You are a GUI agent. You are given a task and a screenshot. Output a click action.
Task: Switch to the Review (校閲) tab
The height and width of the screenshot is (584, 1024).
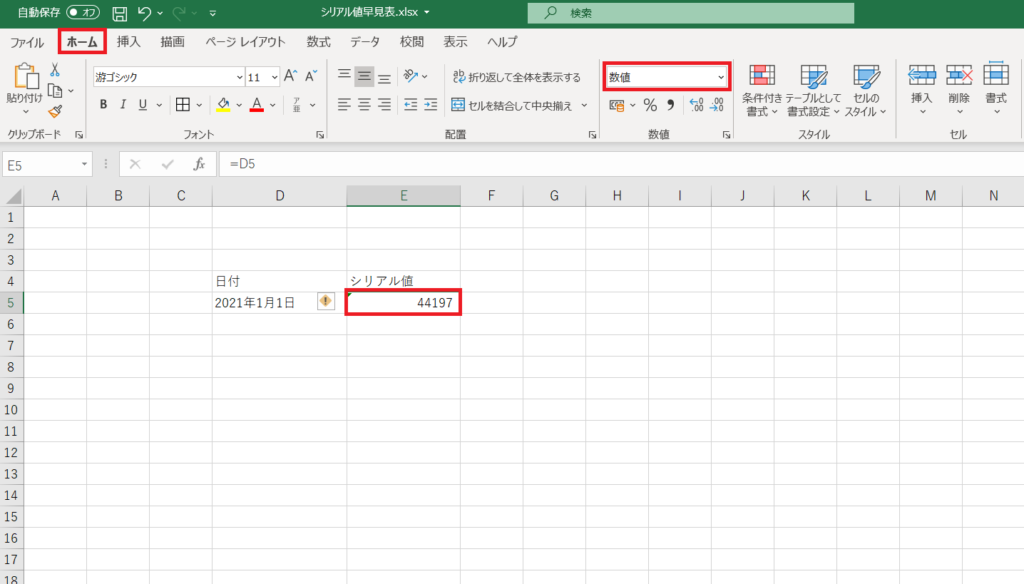412,42
